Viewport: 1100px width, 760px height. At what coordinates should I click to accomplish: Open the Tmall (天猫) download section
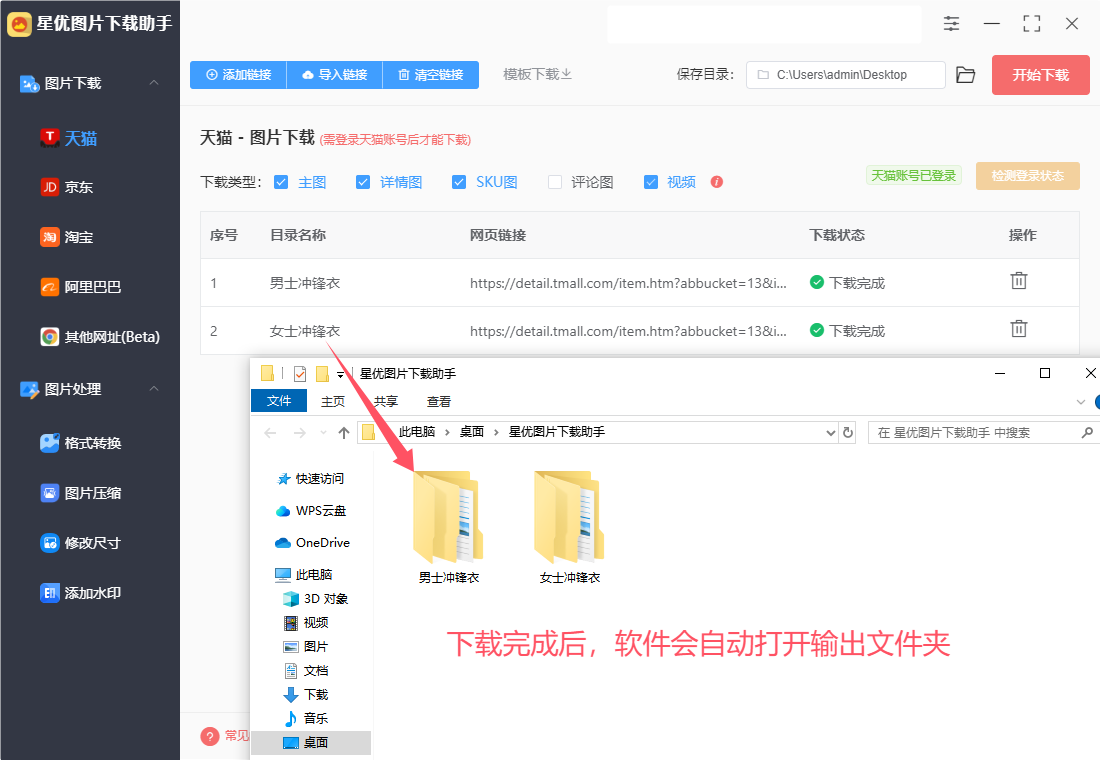tap(69, 138)
